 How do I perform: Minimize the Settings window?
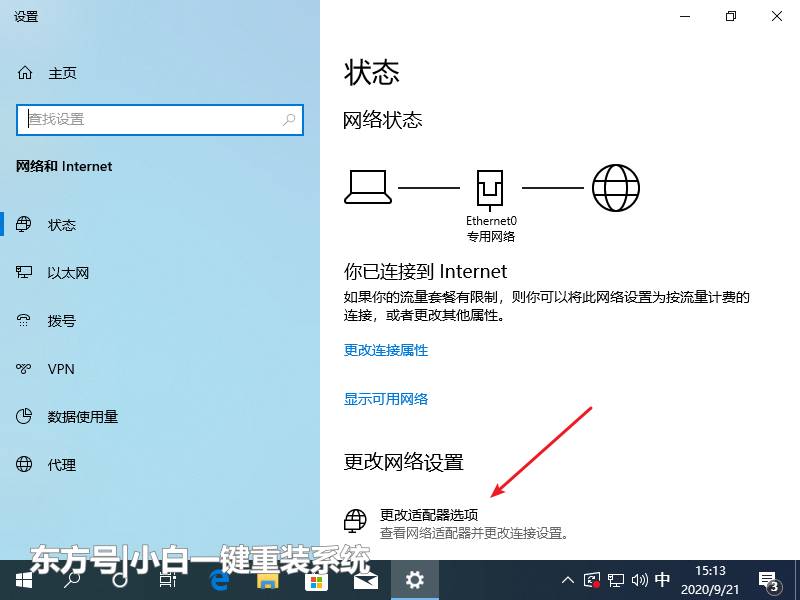click(x=685, y=16)
